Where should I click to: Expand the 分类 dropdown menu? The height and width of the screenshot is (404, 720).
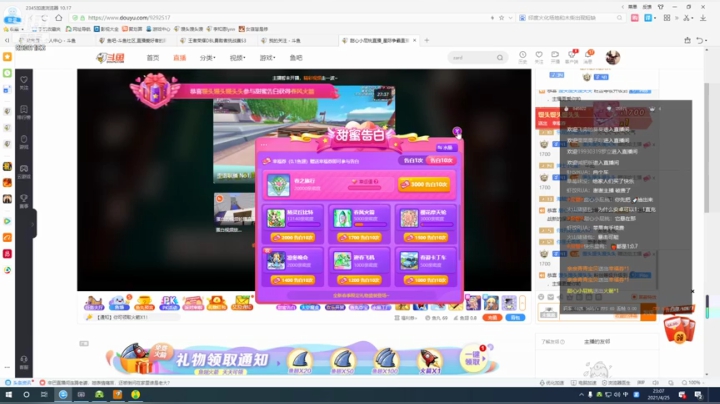208,58
